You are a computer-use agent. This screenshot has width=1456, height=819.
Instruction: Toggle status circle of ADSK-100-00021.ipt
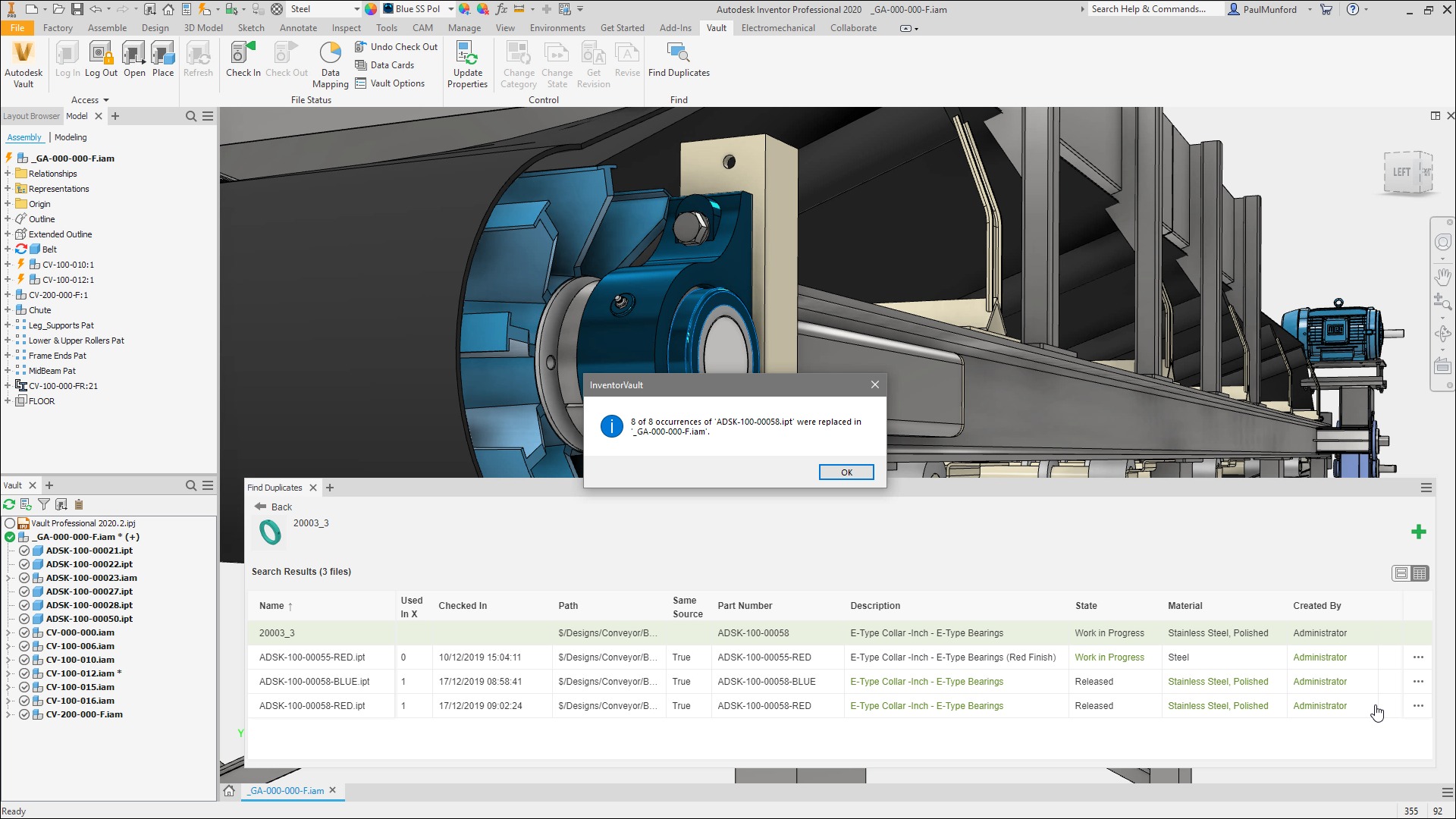24,551
